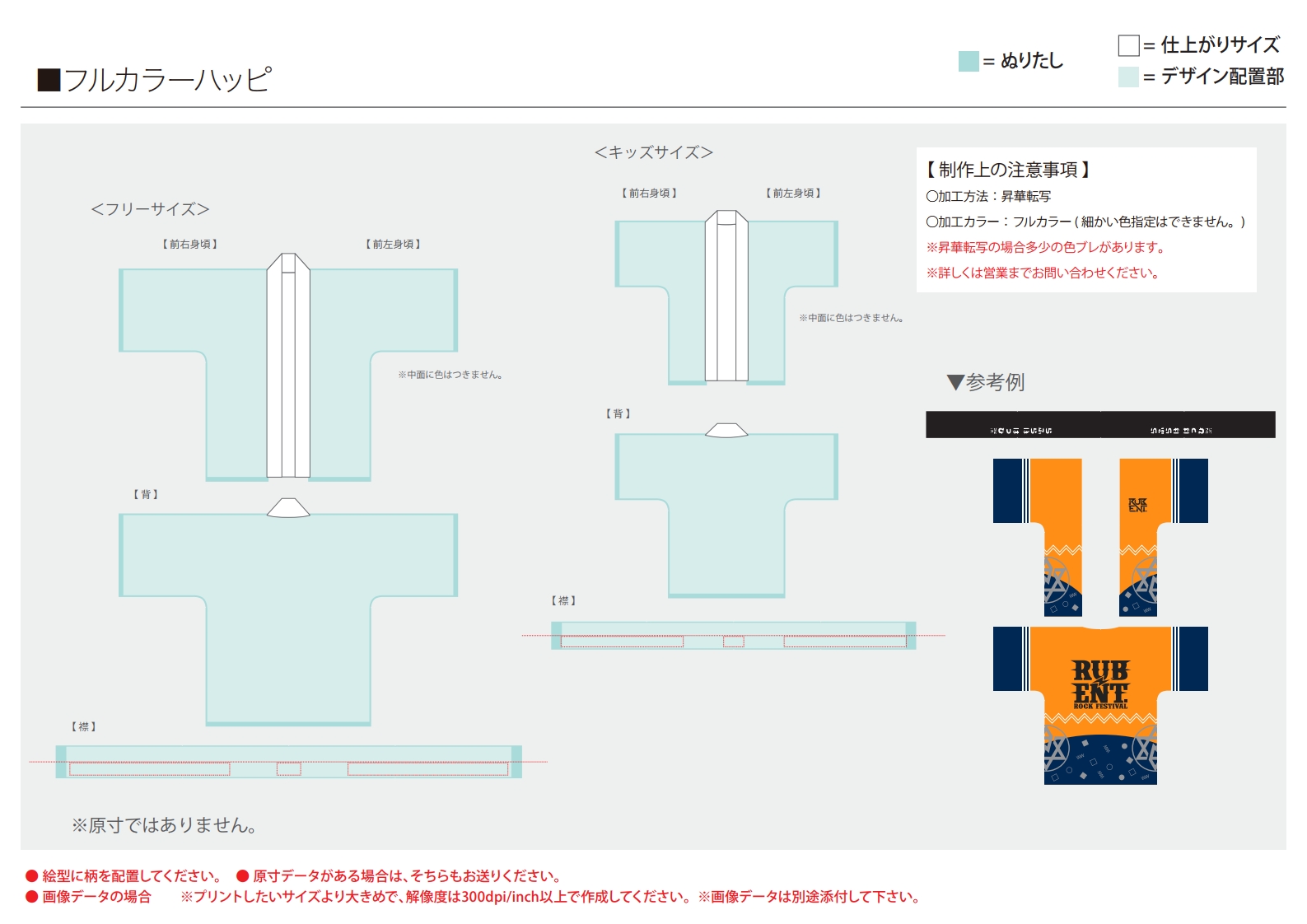Select the kids-size back happi template

(726, 511)
